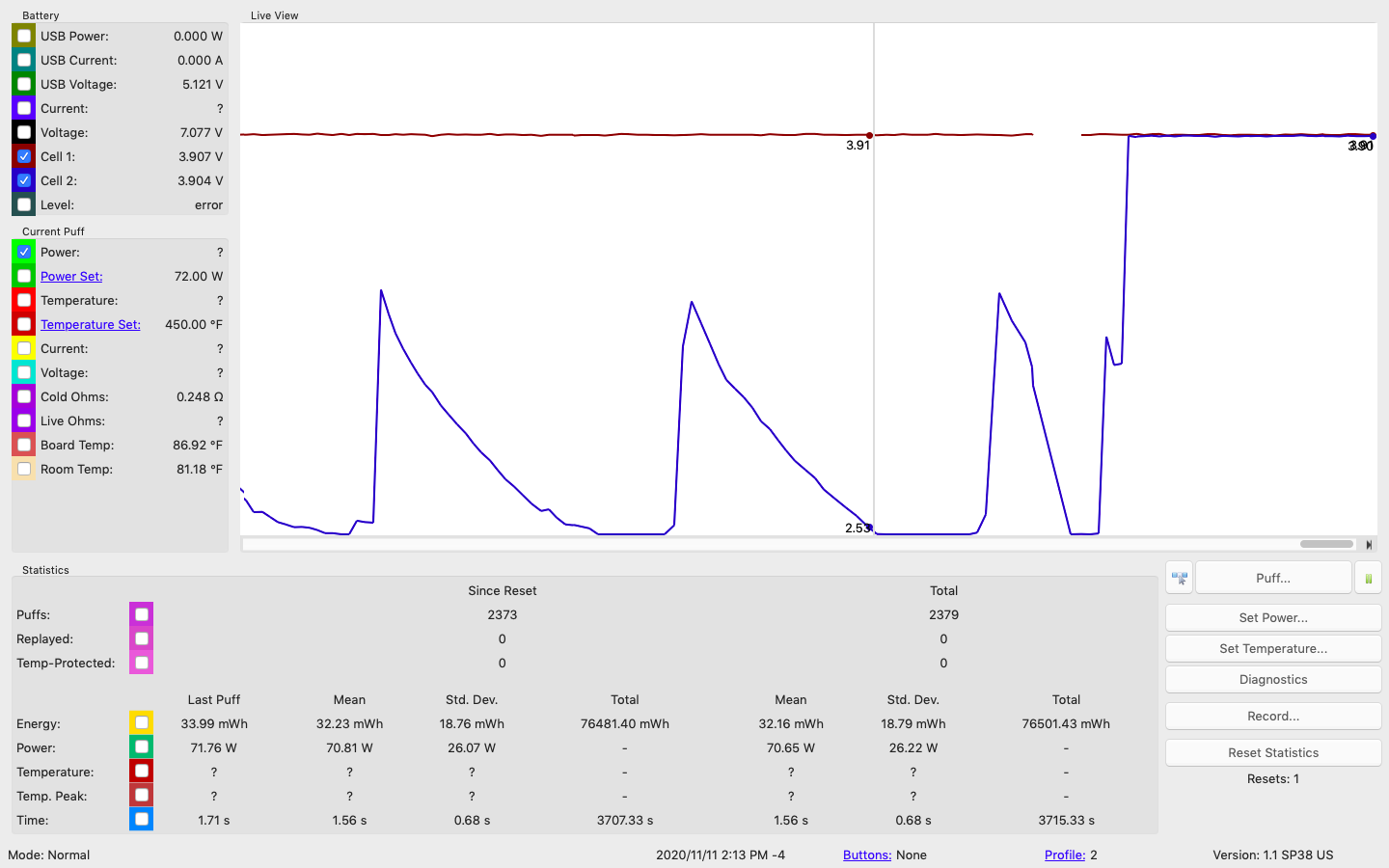Click the Puff... button
The height and width of the screenshot is (868, 1389).
[1273, 578]
